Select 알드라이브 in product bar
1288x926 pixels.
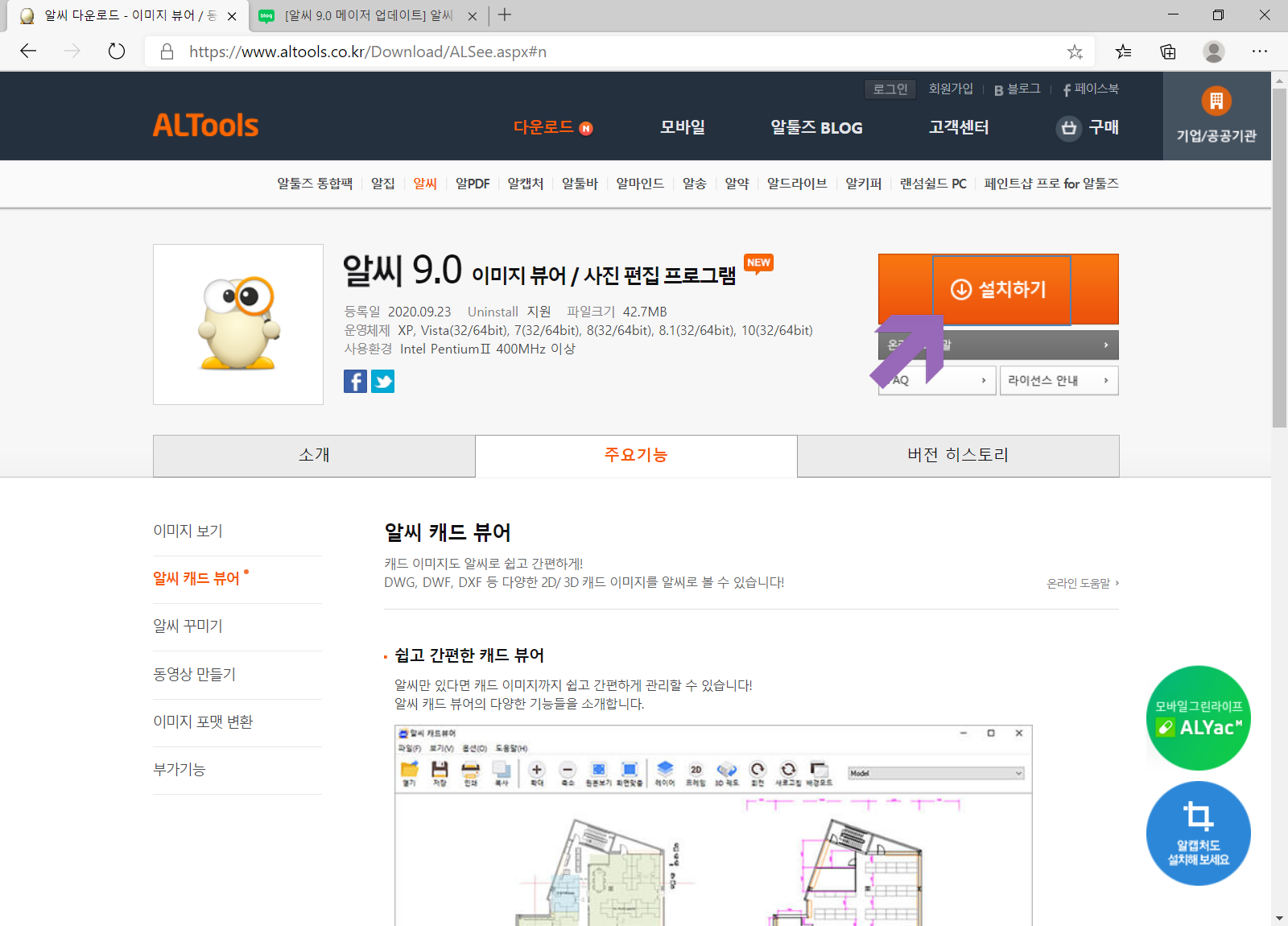pos(797,184)
